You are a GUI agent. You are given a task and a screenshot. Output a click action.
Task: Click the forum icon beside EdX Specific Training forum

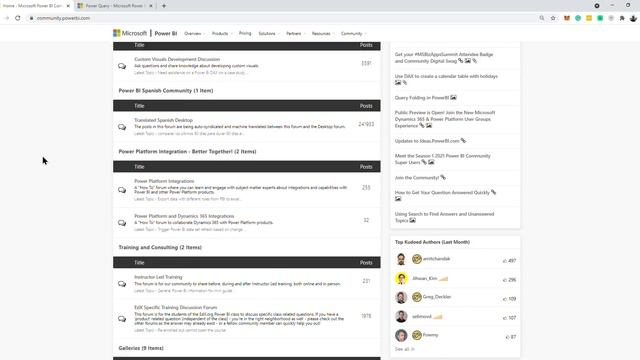coord(122,319)
